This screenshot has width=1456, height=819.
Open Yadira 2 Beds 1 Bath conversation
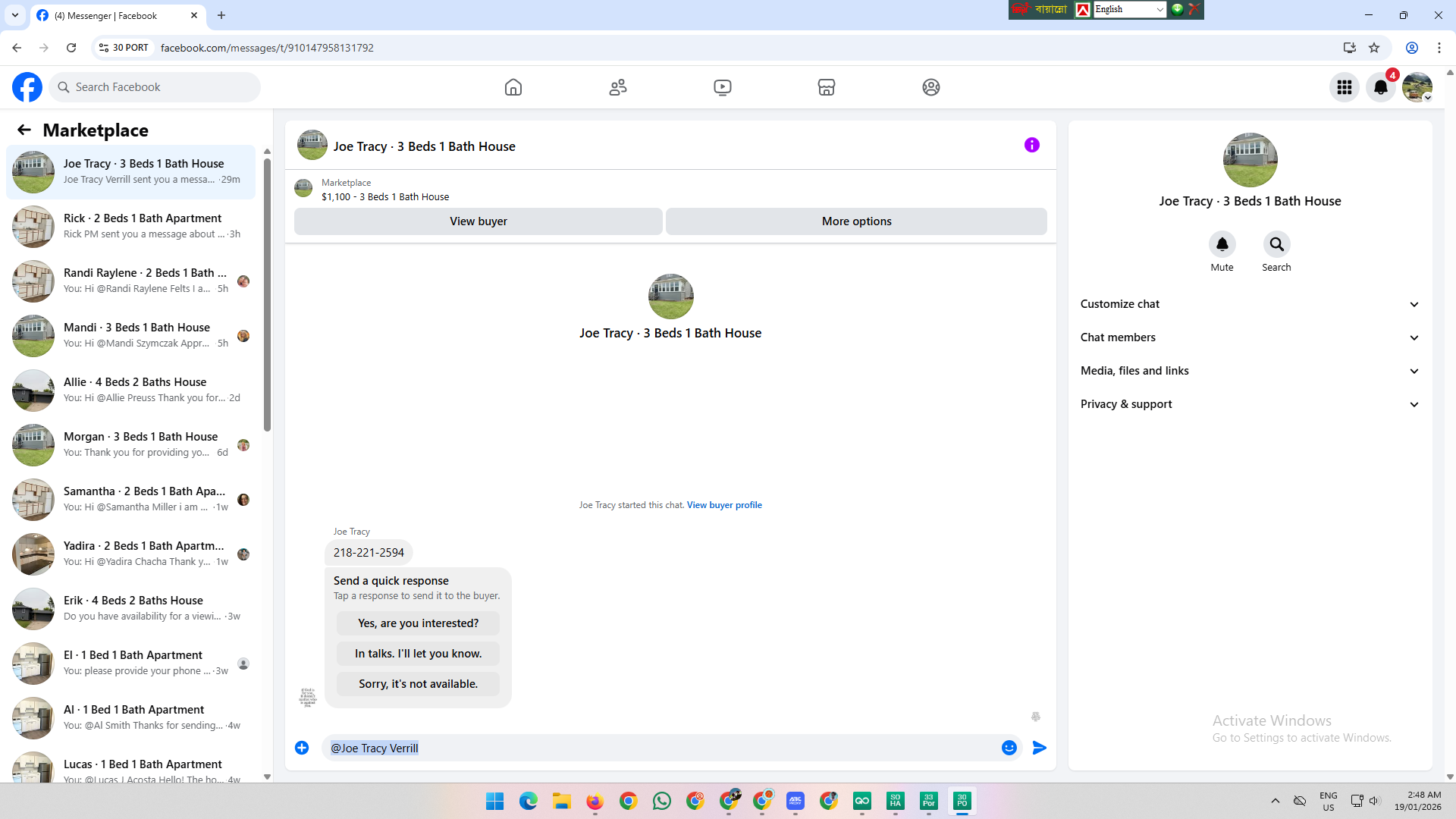coord(131,554)
